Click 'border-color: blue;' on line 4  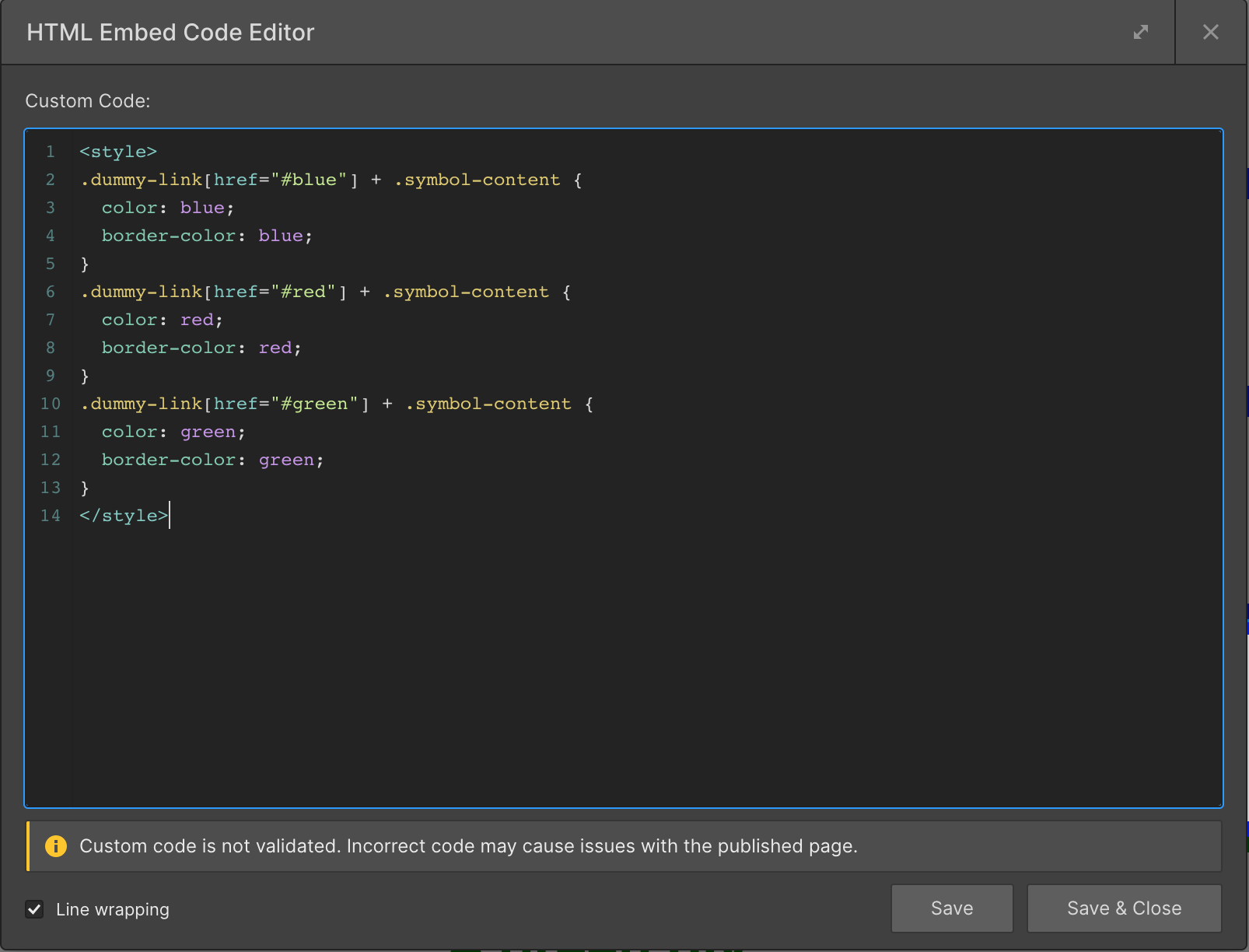[x=207, y=236]
